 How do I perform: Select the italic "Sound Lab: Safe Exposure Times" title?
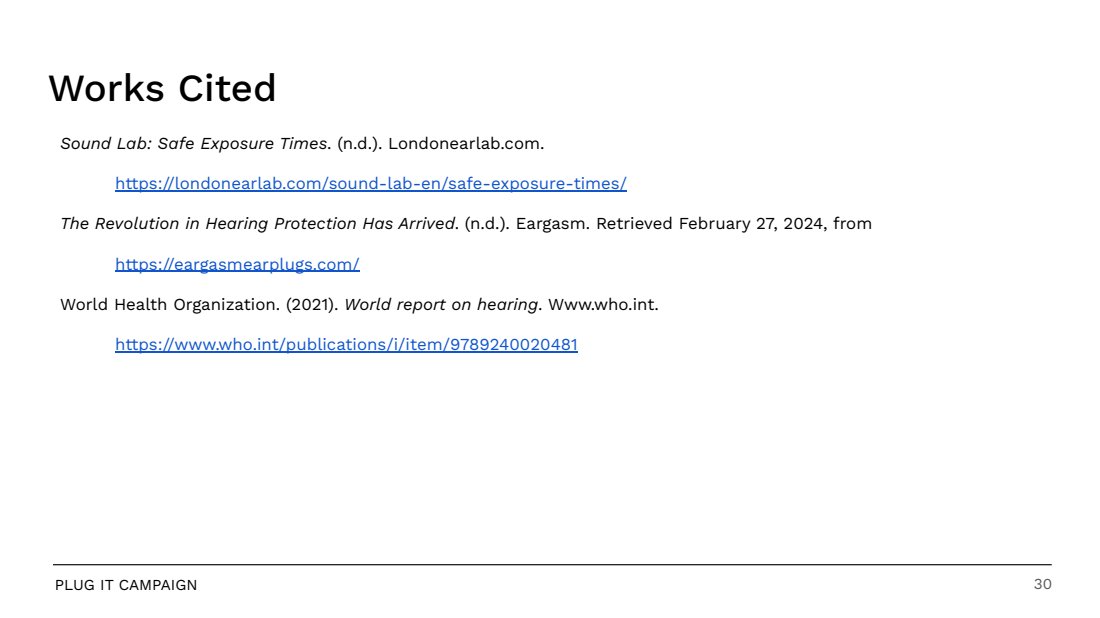coord(194,144)
